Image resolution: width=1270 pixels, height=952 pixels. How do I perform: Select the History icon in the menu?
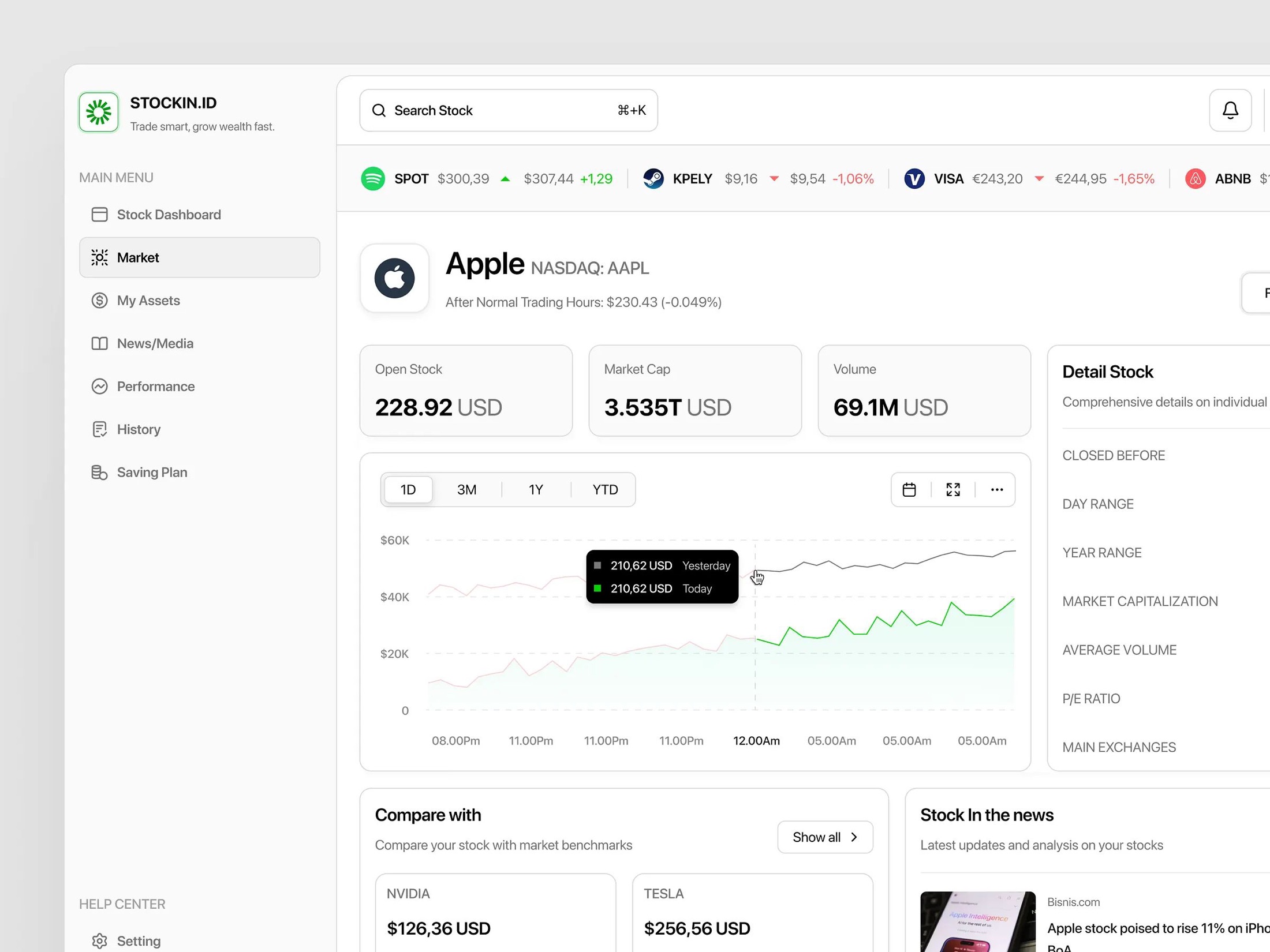(x=99, y=429)
